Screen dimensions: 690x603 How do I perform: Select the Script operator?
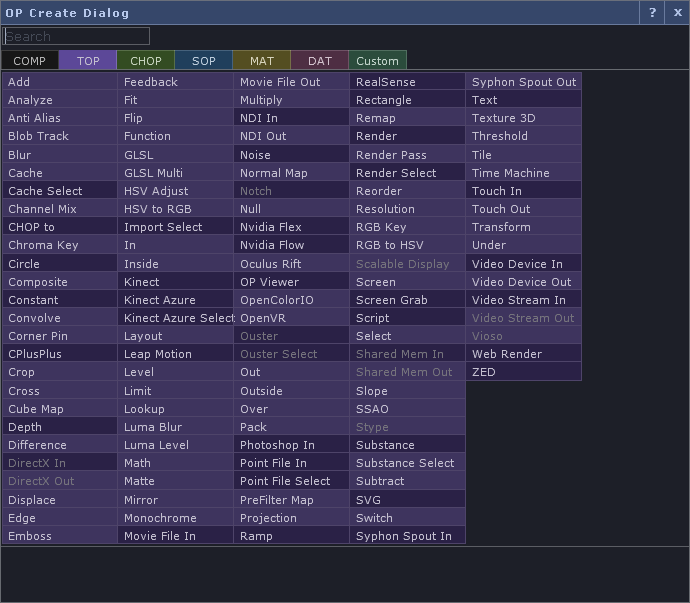(x=407, y=318)
